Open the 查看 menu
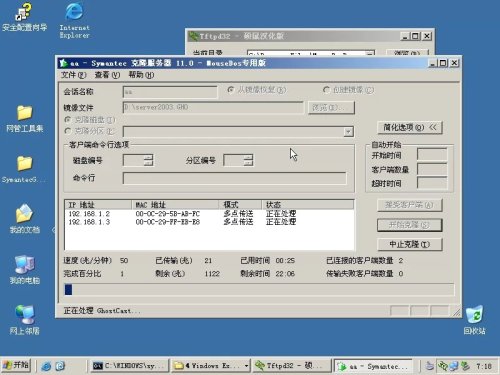500x375 pixels. (107, 75)
